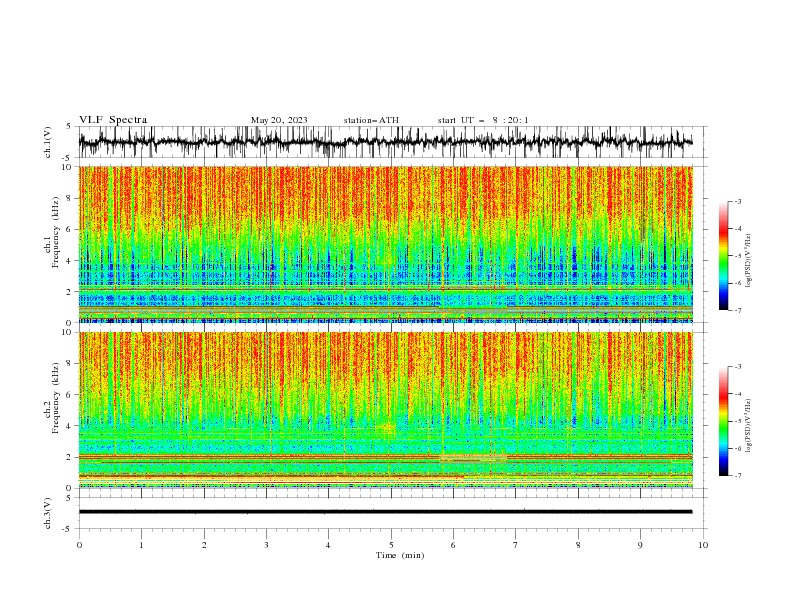Click the log(PSD) label beside ch.1 color bar

click(x=749, y=261)
